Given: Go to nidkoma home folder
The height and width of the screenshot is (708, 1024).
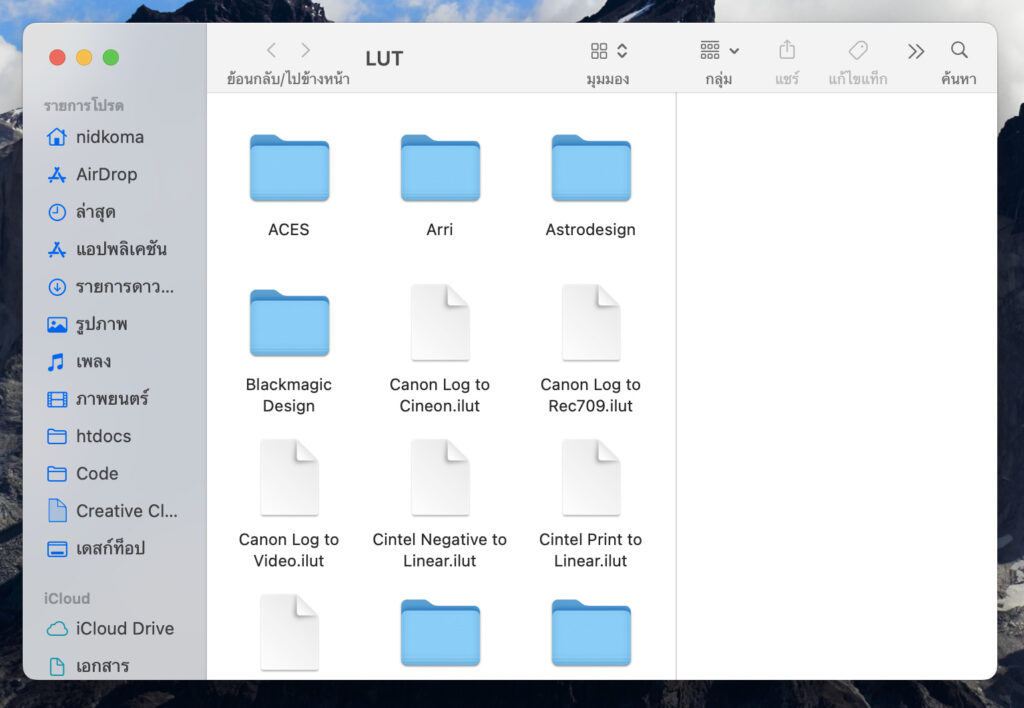Looking at the screenshot, I should (x=109, y=137).
